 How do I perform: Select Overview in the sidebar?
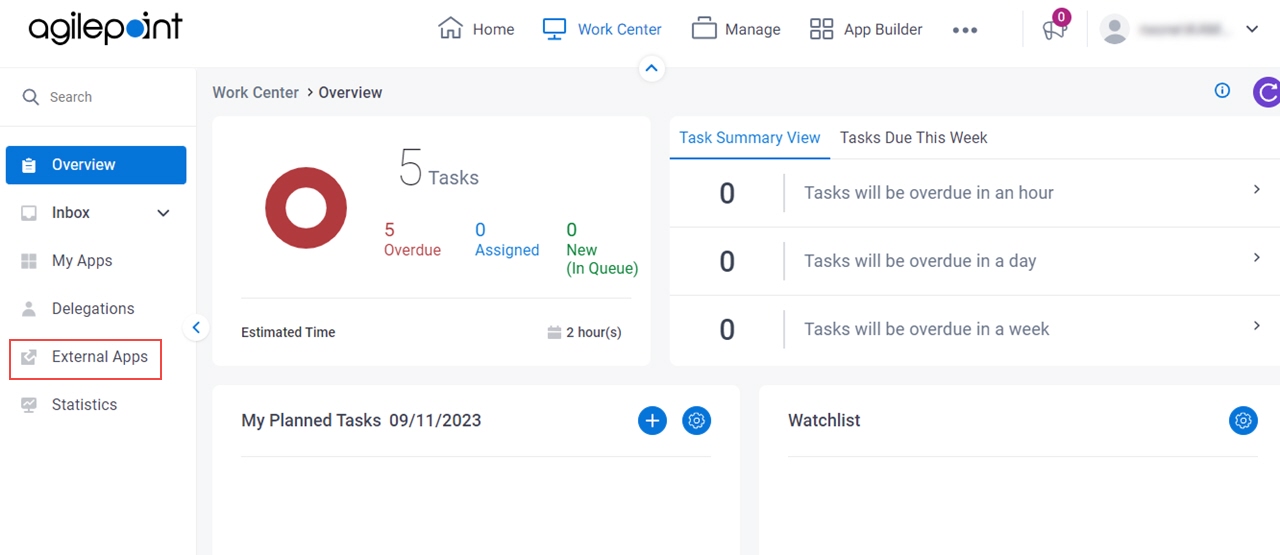(96, 165)
